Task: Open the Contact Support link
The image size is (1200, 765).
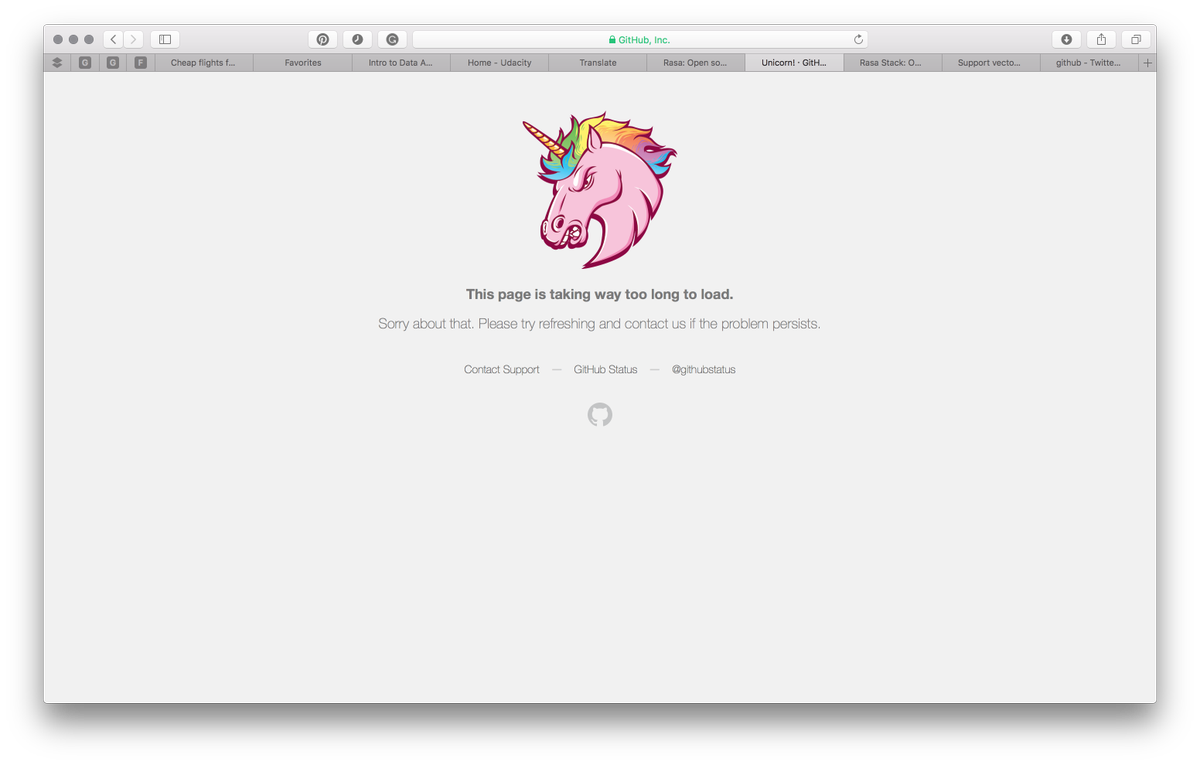Action: 502,370
